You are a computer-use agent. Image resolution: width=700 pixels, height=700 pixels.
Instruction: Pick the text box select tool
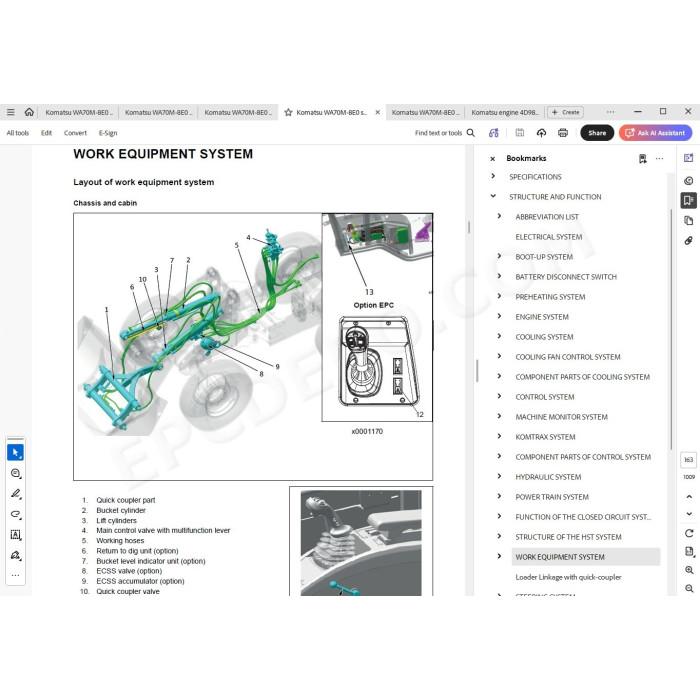(16, 535)
